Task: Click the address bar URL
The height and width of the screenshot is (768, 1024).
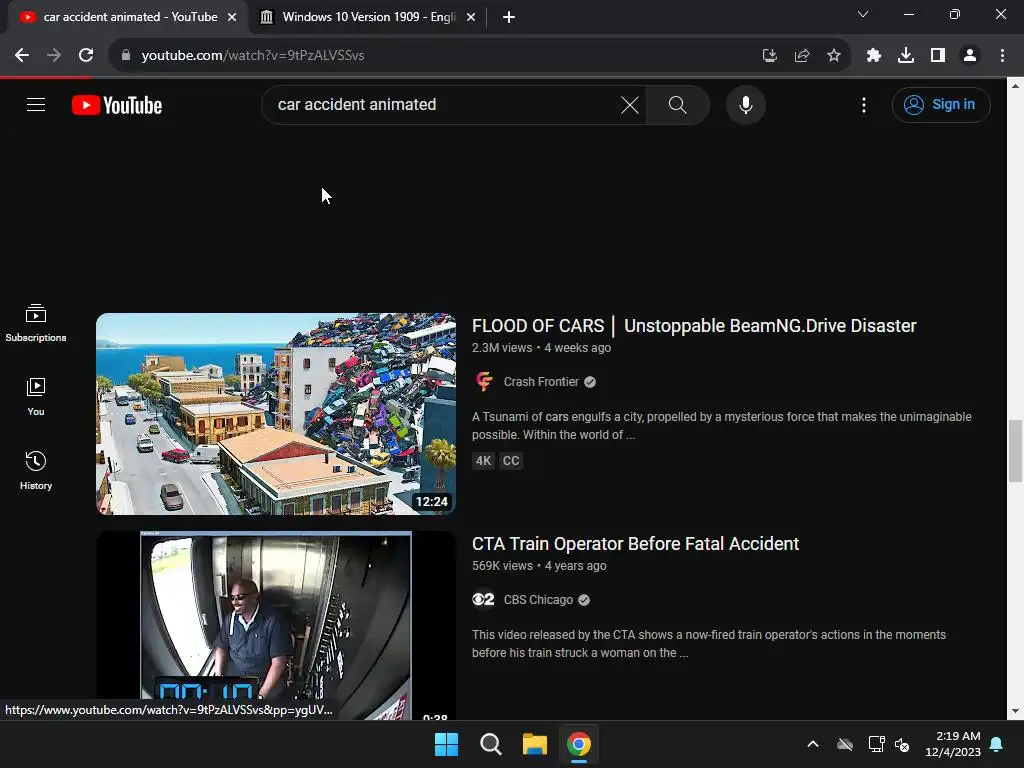Action: click(x=253, y=56)
